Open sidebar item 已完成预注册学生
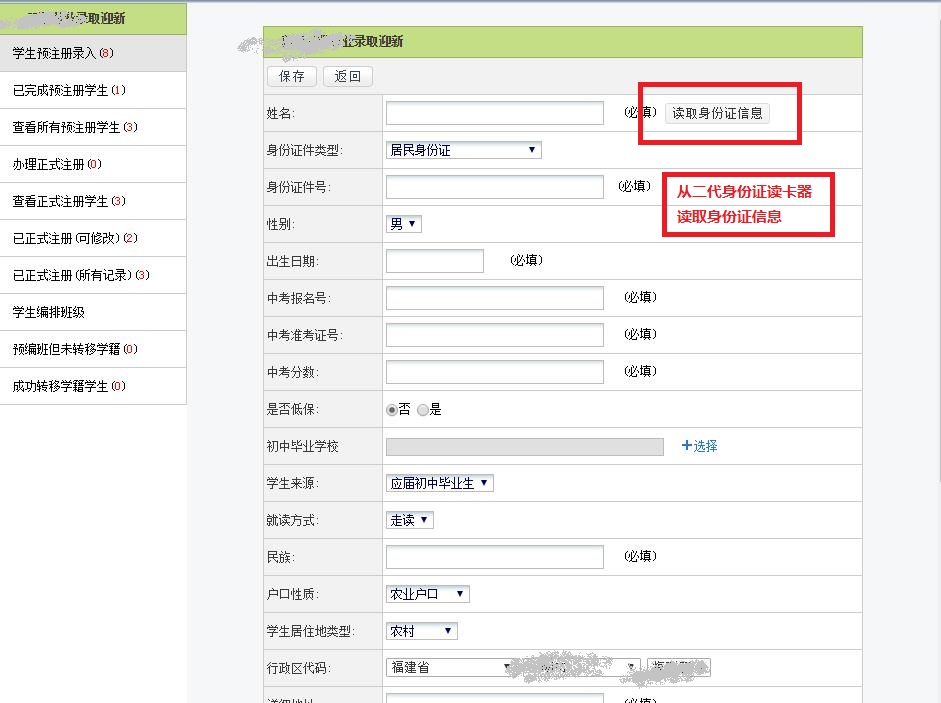The height and width of the screenshot is (703, 941). coord(93,91)
